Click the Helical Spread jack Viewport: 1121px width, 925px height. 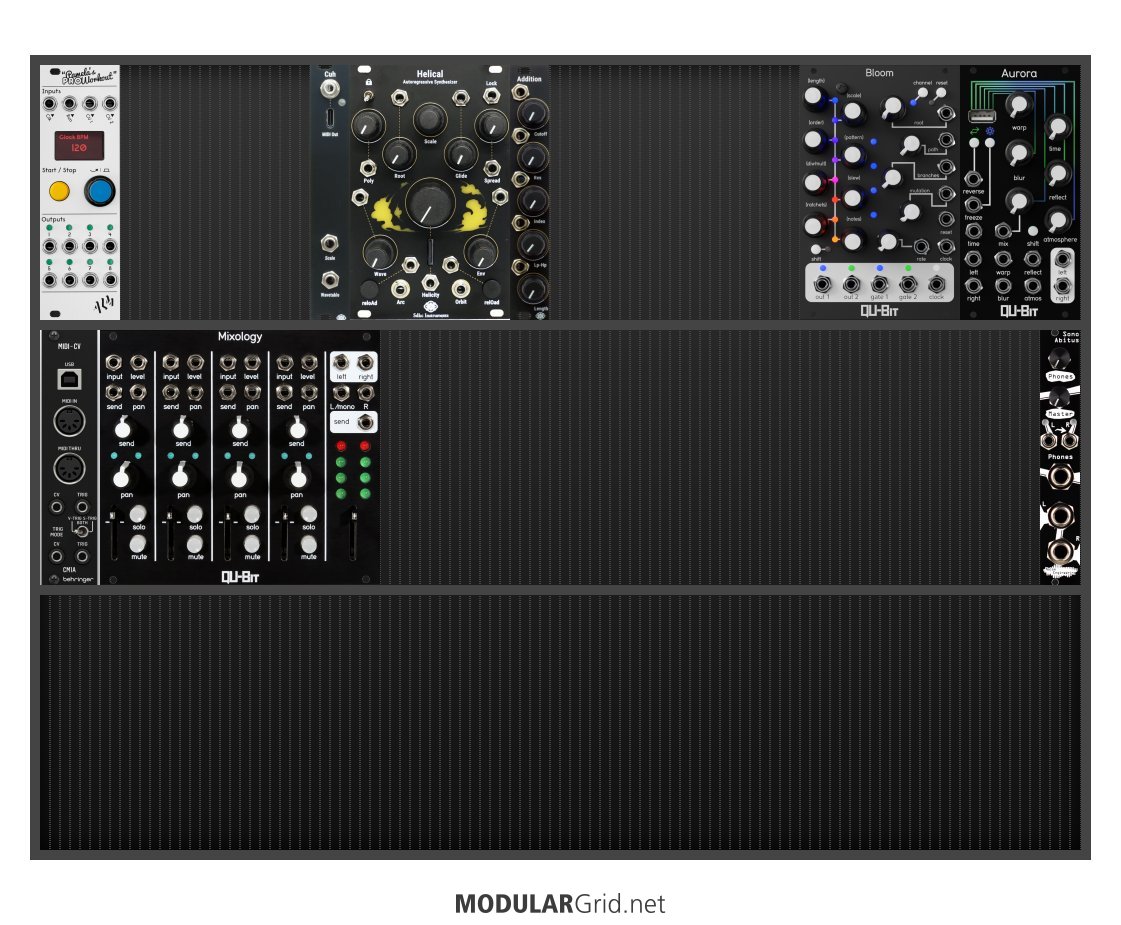click(492, 168)
